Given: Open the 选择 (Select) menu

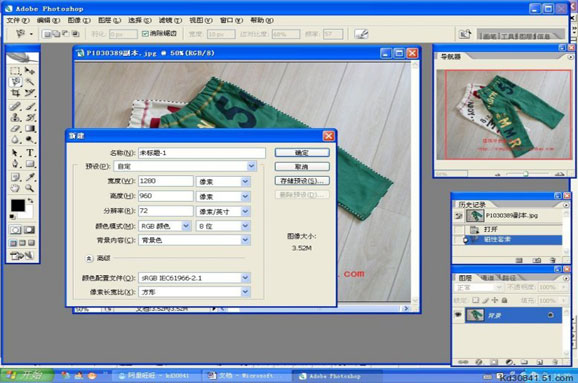Looking at the screenshot, I should (x=140, y=20).
